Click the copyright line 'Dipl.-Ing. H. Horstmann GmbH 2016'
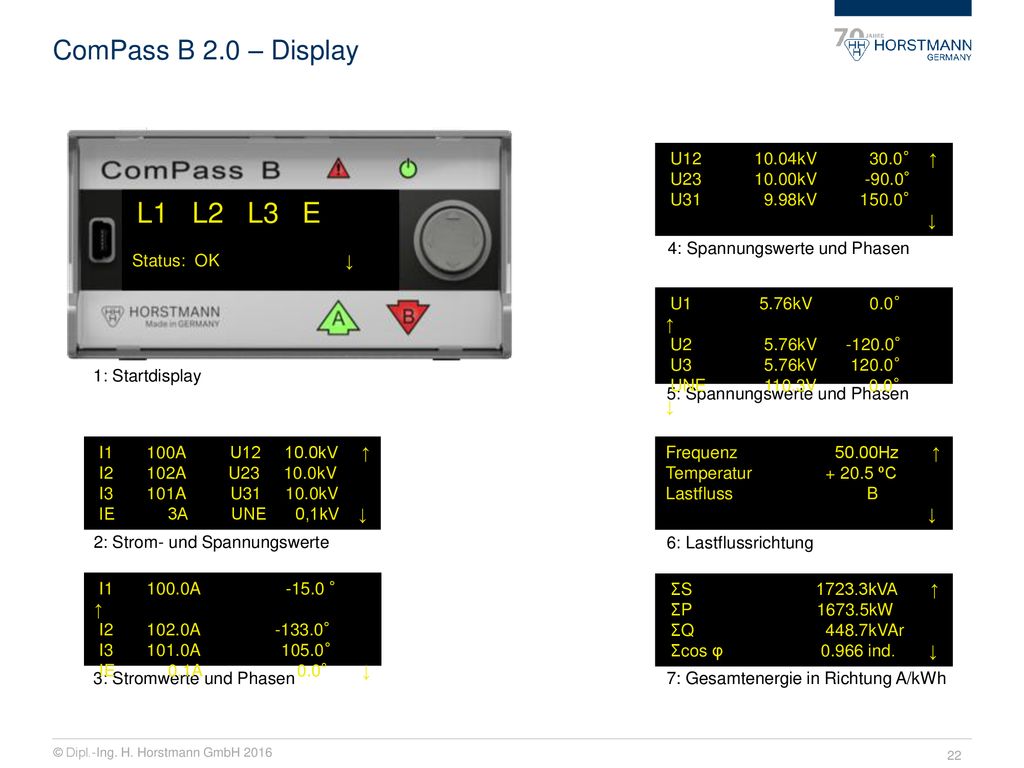Screen dimensions: 1024x768 click(x=163, y=753)
